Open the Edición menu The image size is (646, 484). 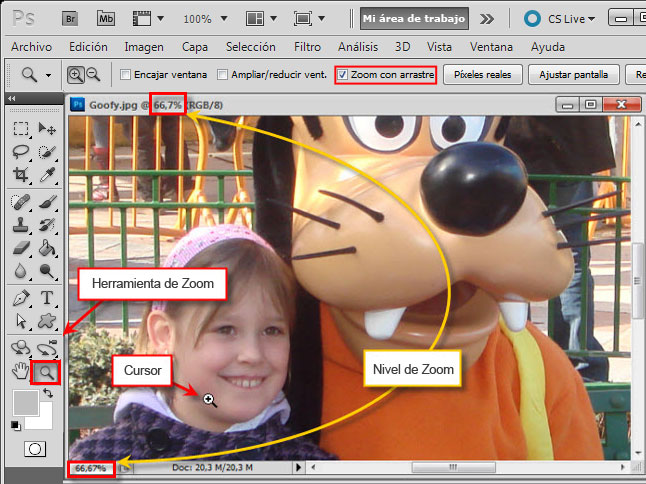(x=88, y=47)
